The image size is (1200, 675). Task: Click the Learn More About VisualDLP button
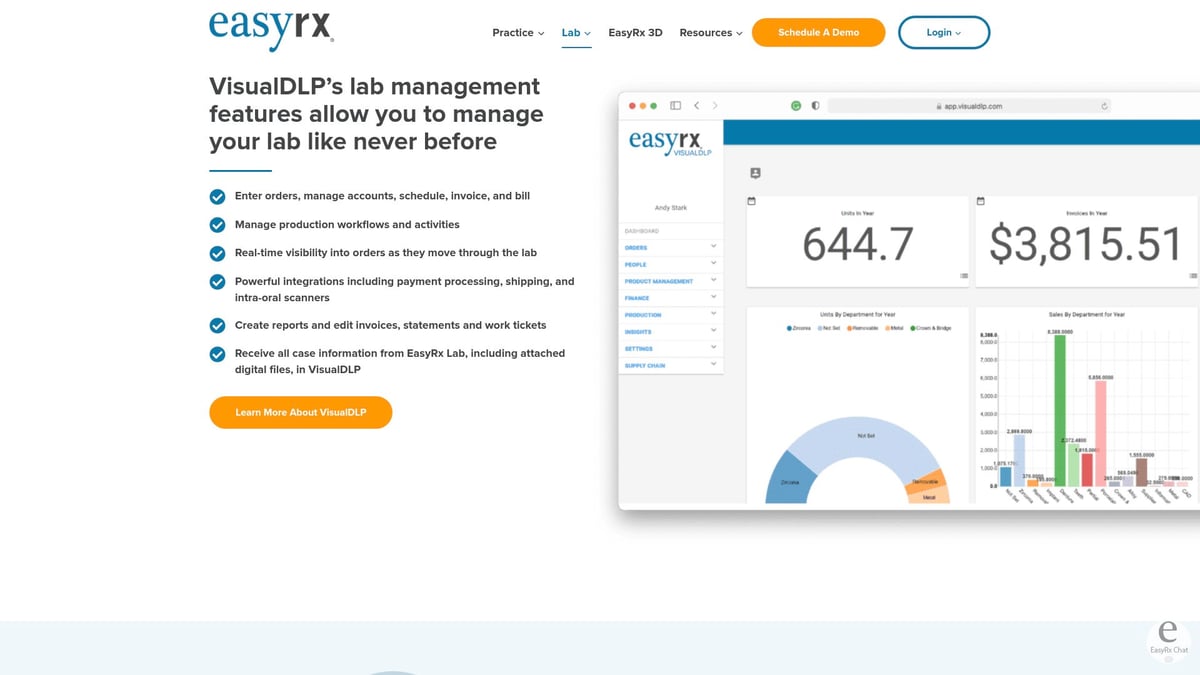pyautogui.click(x=300, y=412)
